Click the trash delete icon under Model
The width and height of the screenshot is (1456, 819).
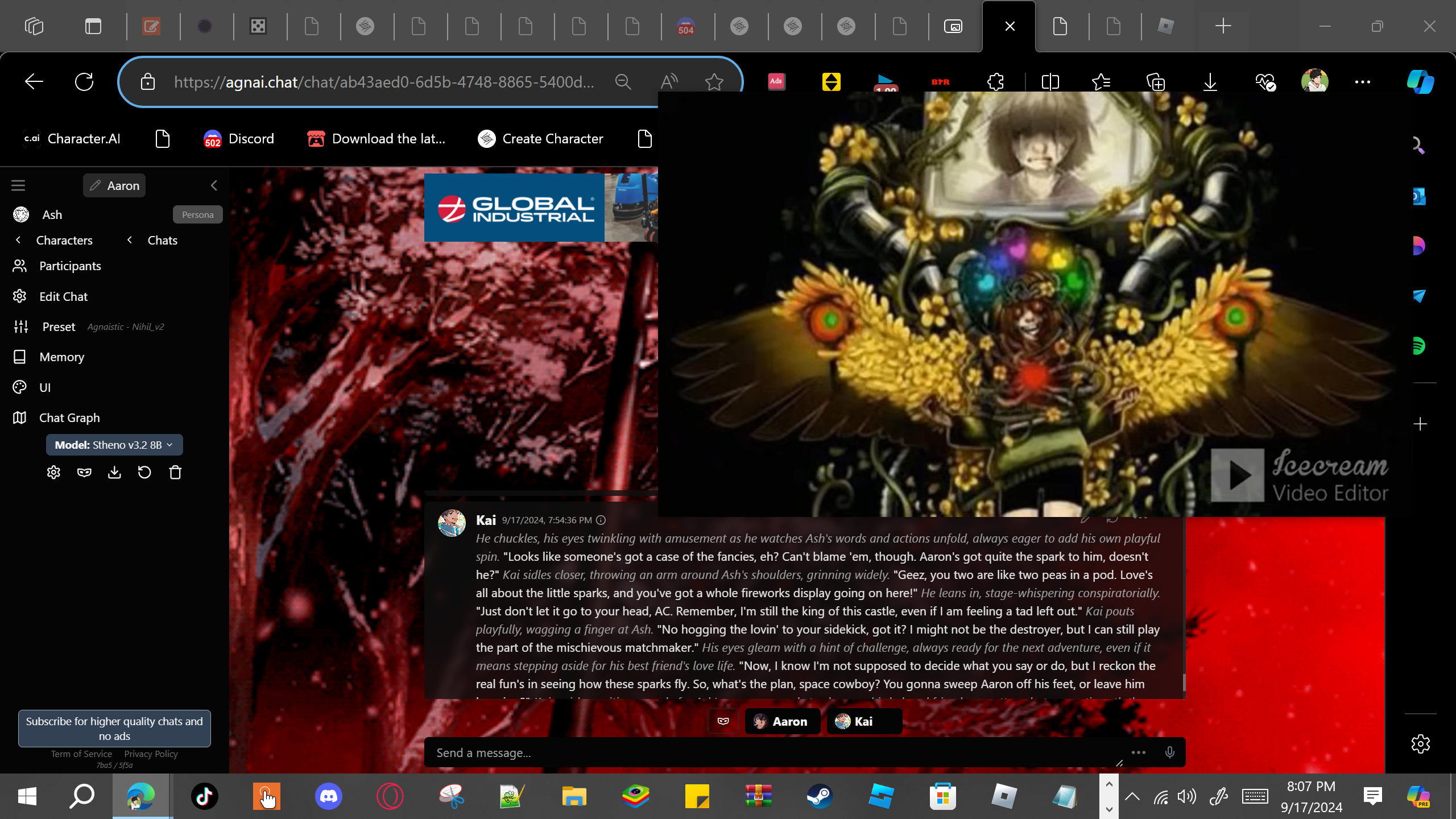click(x=175, y=473)
